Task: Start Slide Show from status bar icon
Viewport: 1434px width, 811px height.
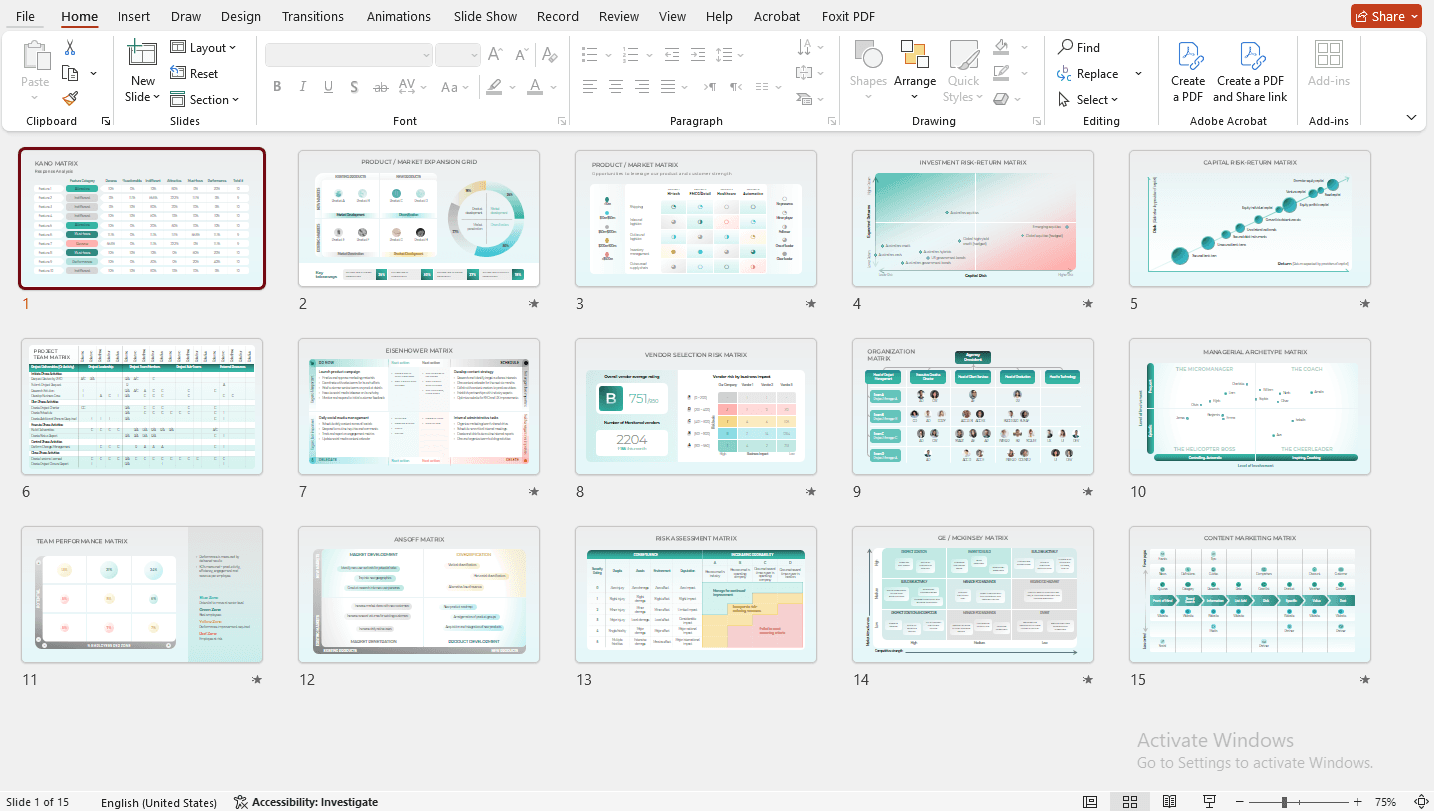Action: pyautogui.click(x=1210, y=802)
